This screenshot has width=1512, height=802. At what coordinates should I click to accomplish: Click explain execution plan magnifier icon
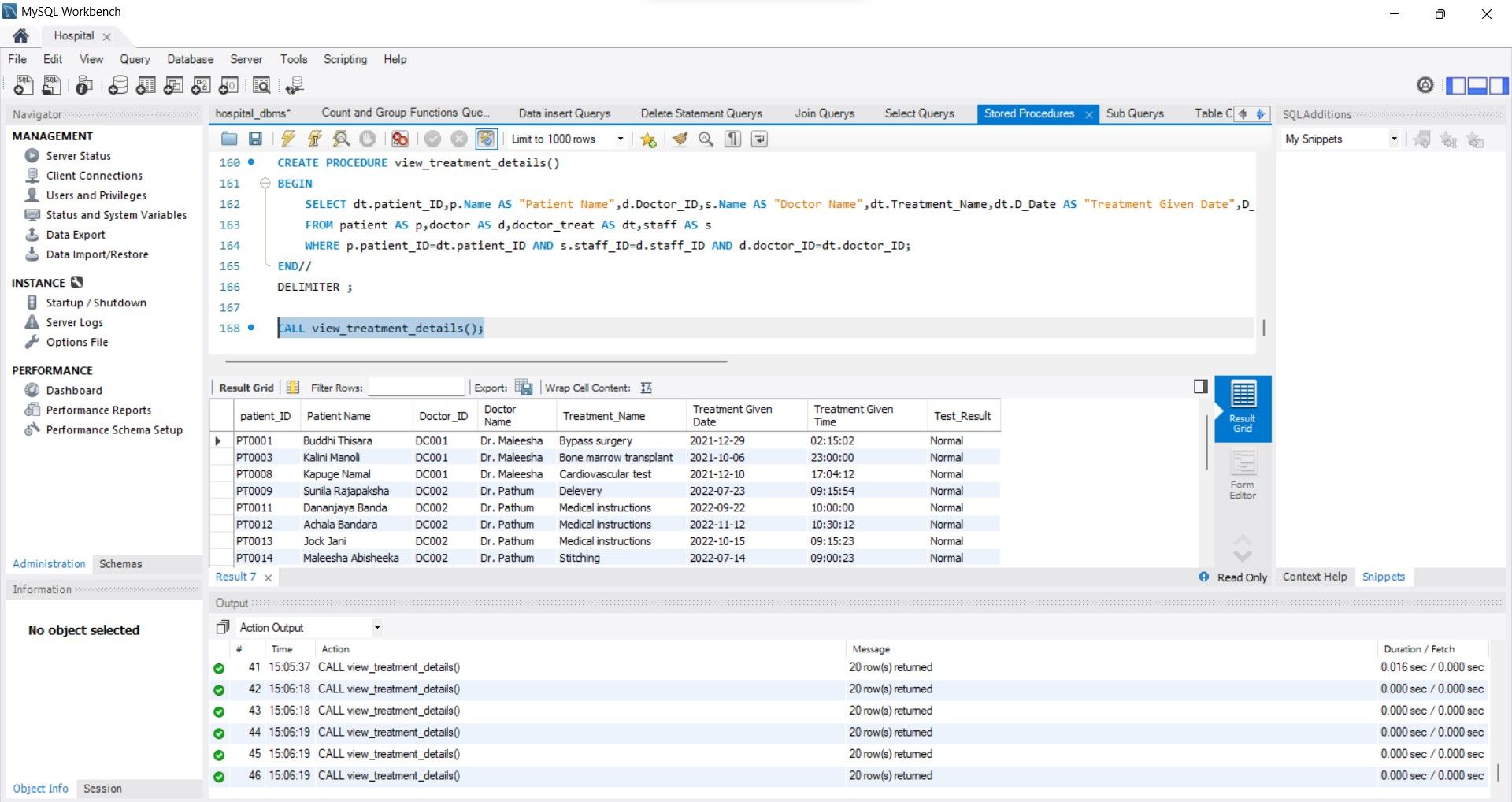pyautogui.click(x=341, y=139)
